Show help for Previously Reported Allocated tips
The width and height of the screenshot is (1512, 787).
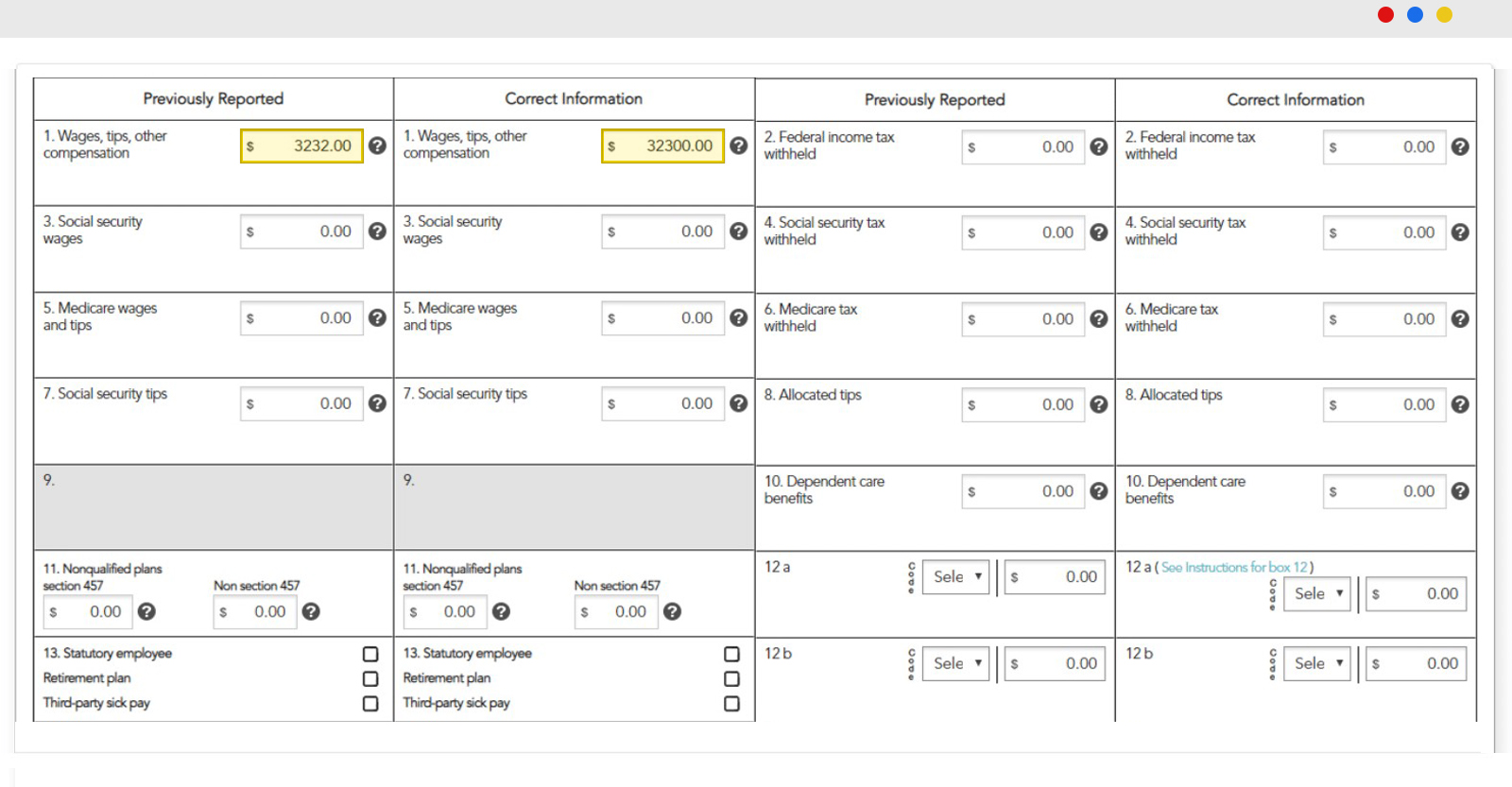[x=1098, y=404]
